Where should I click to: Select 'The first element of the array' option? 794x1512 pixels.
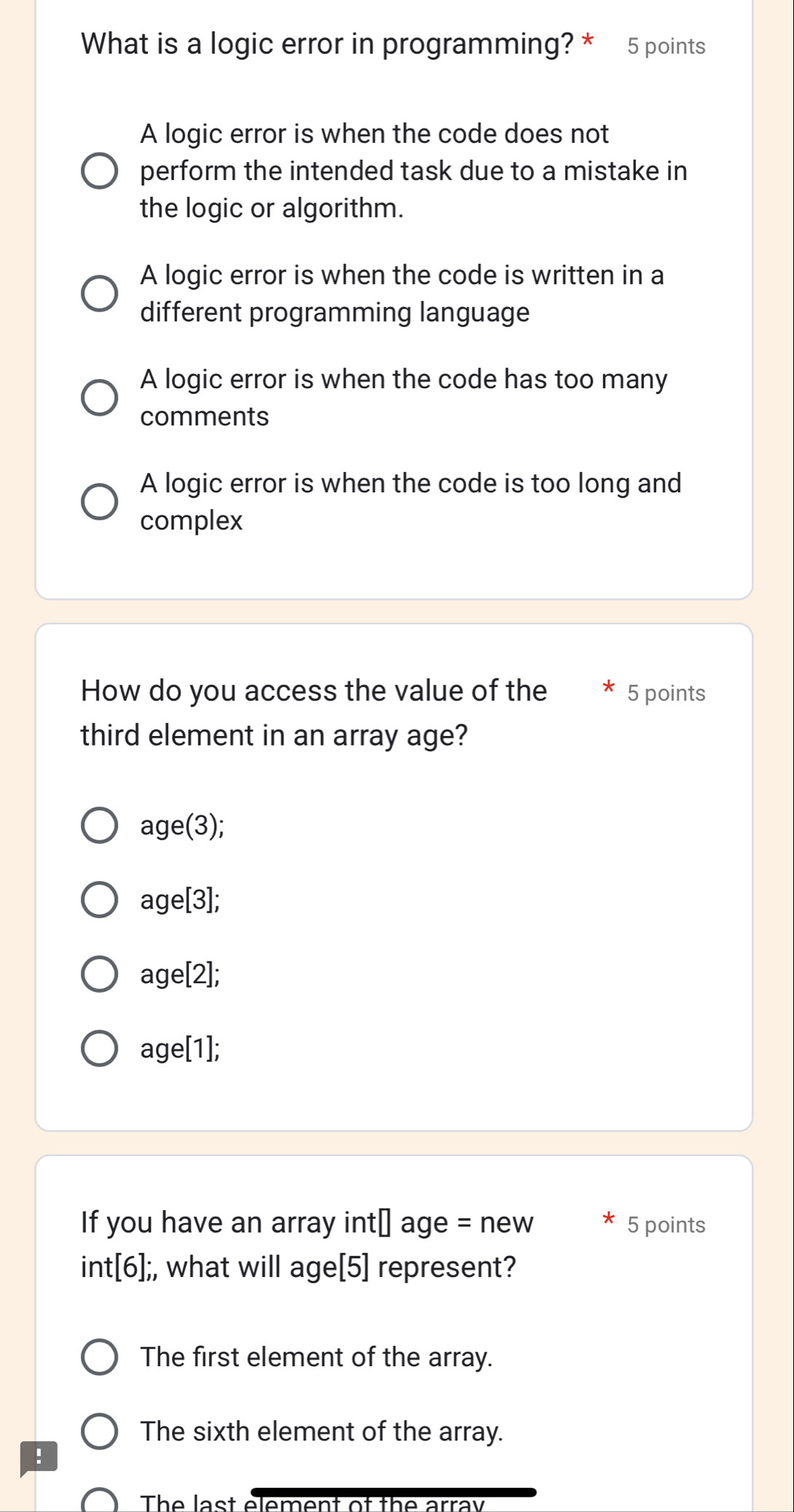(99, 1357)
